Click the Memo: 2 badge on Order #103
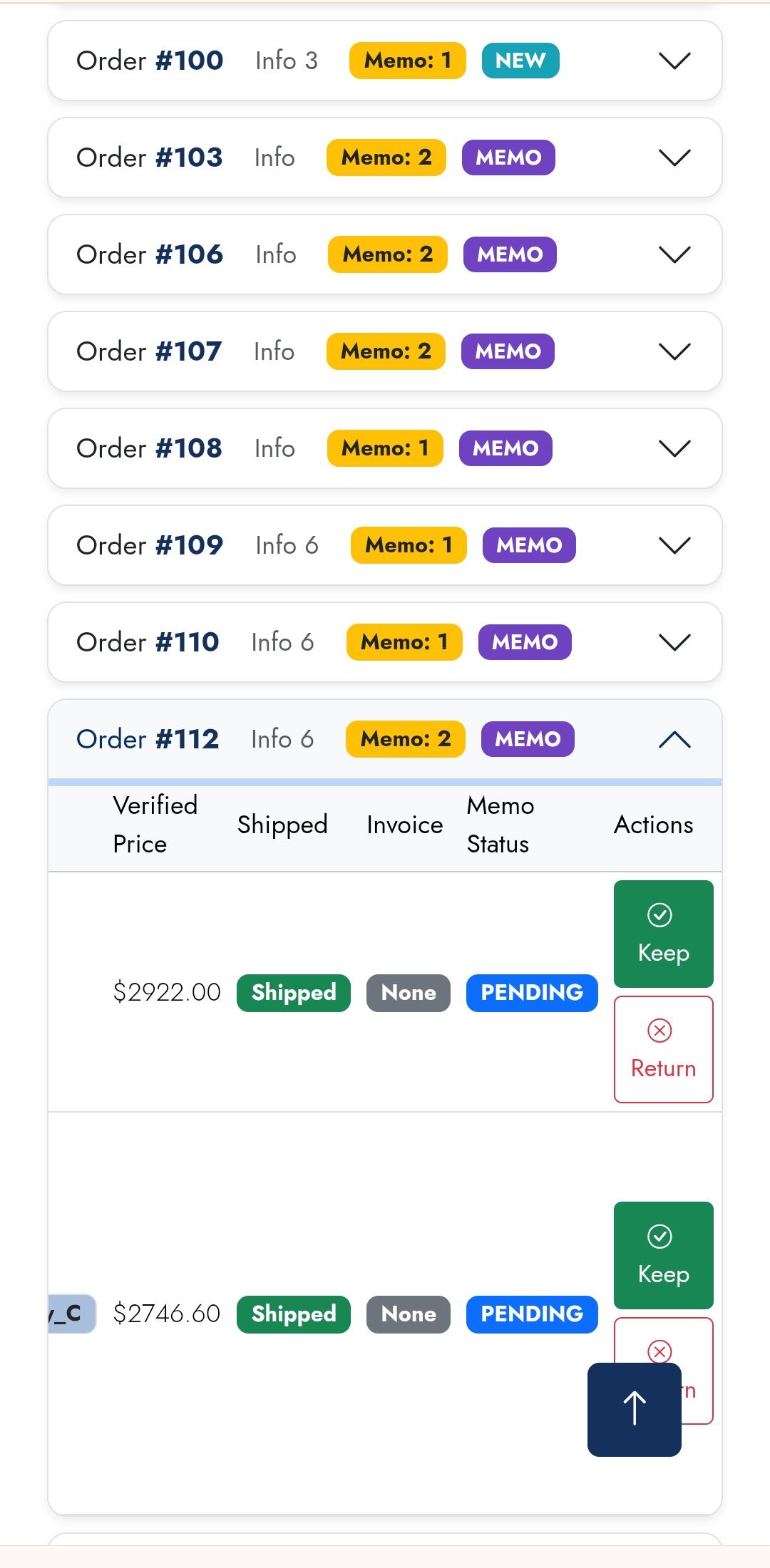This screenshot has width=770, height=1568. 386,158
